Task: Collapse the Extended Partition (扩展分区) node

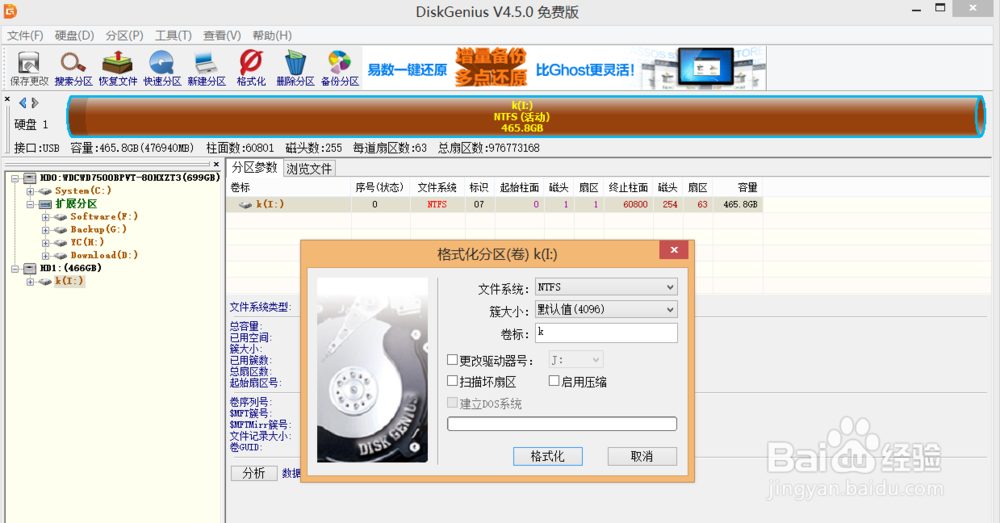Action: 30,204
